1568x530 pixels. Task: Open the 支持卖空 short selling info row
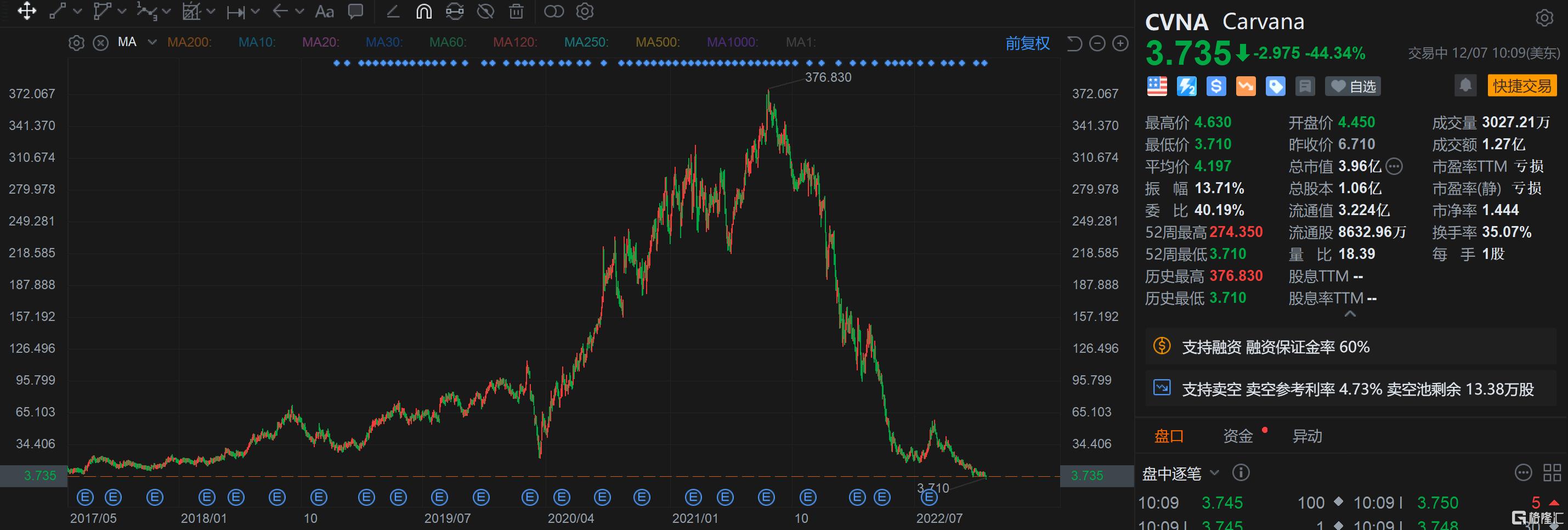pyautogui.click(x=1351, y=388)
